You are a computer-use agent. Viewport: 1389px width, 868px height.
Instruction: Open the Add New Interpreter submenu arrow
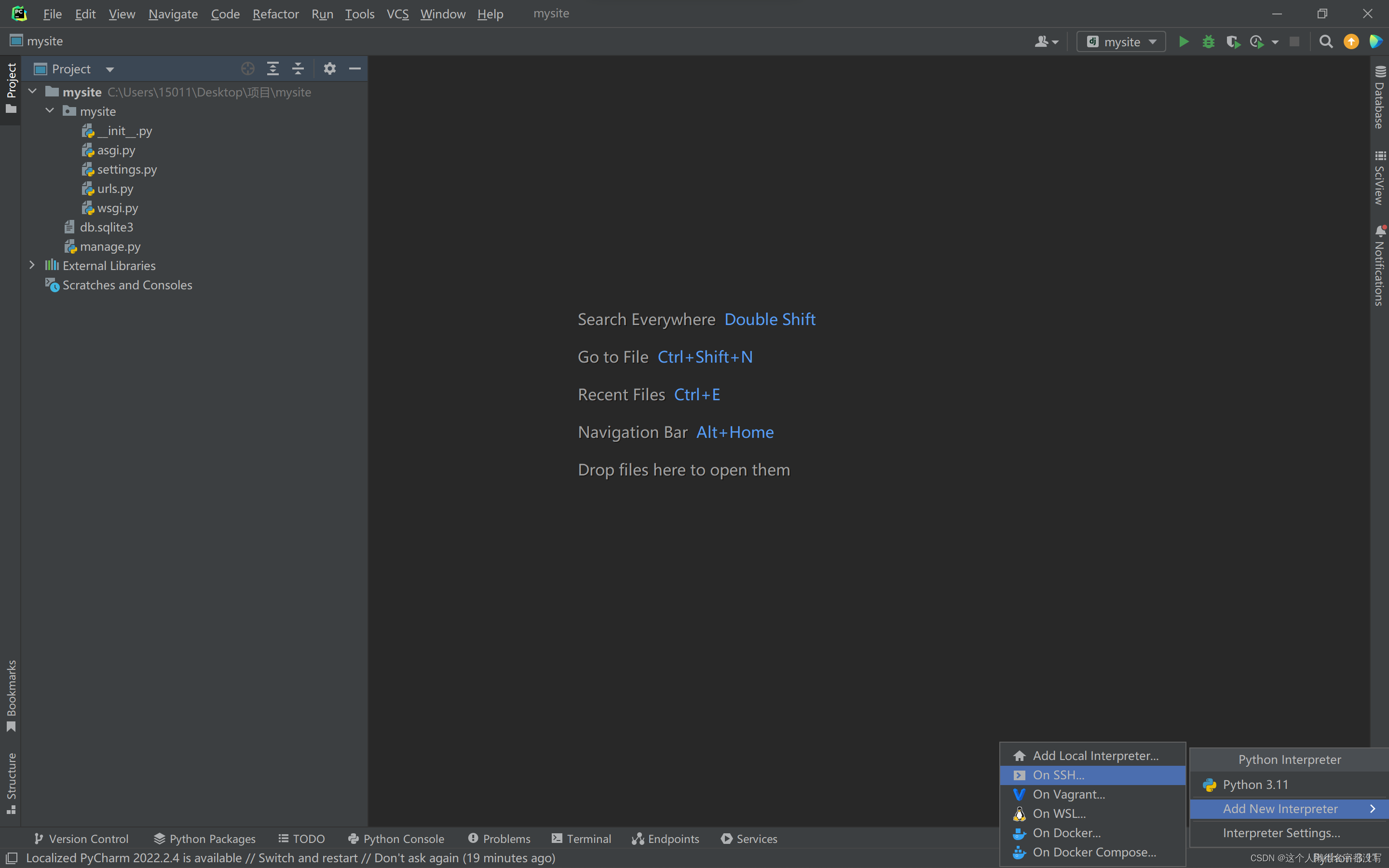click(x=1373, y=808)
